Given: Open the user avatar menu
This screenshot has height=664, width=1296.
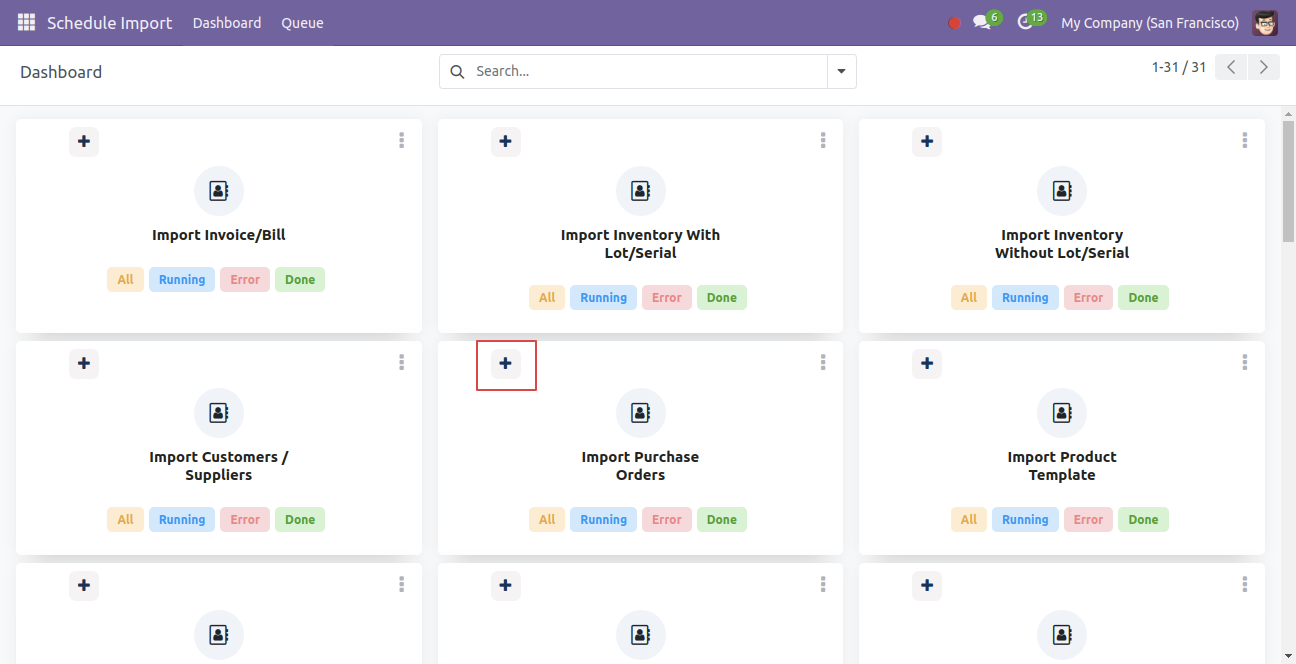Looking at the screenshot, I should [1265, 22].
